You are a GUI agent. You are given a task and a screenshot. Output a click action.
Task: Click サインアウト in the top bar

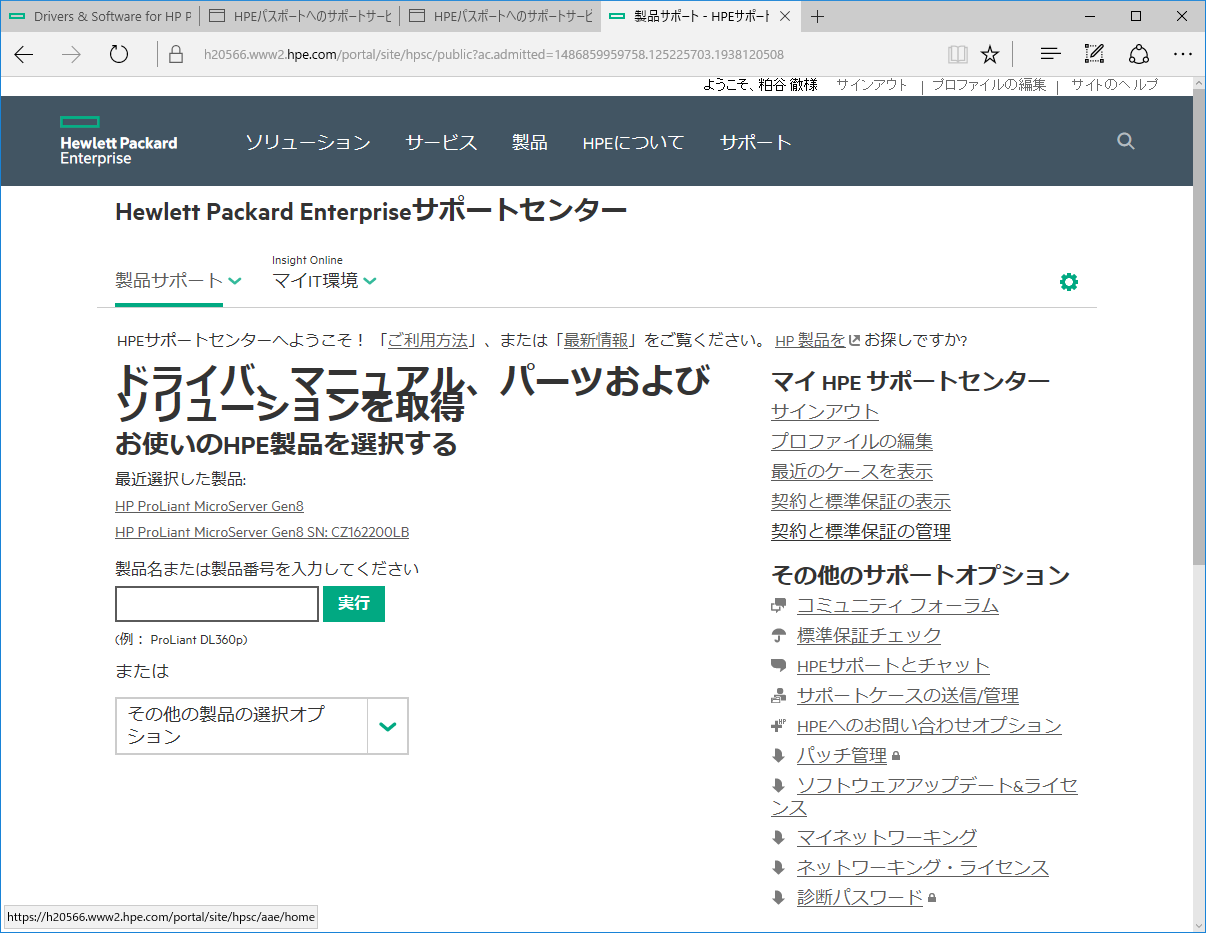point(872,85)
